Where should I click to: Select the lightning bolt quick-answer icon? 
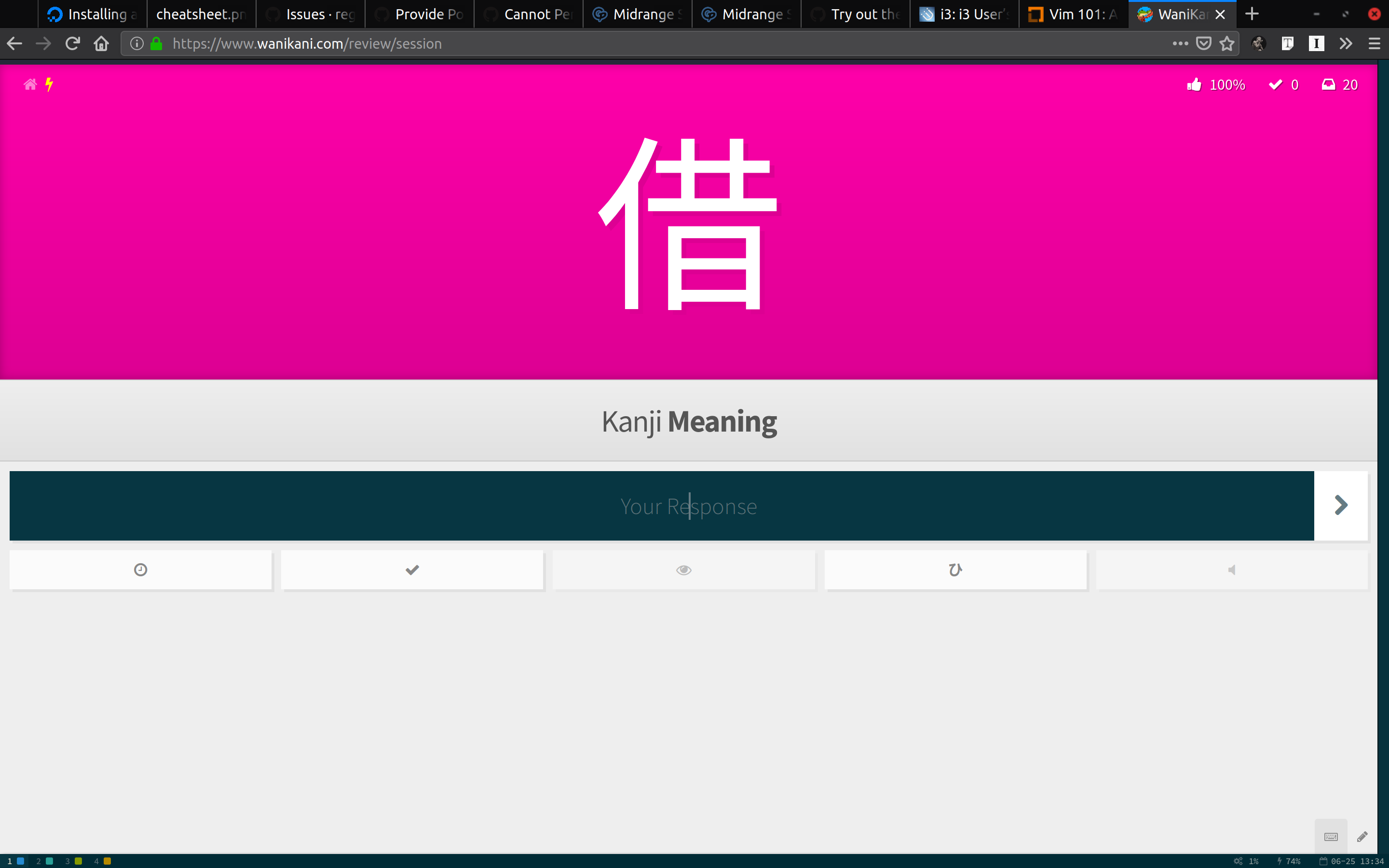click(x=49, y=84)
